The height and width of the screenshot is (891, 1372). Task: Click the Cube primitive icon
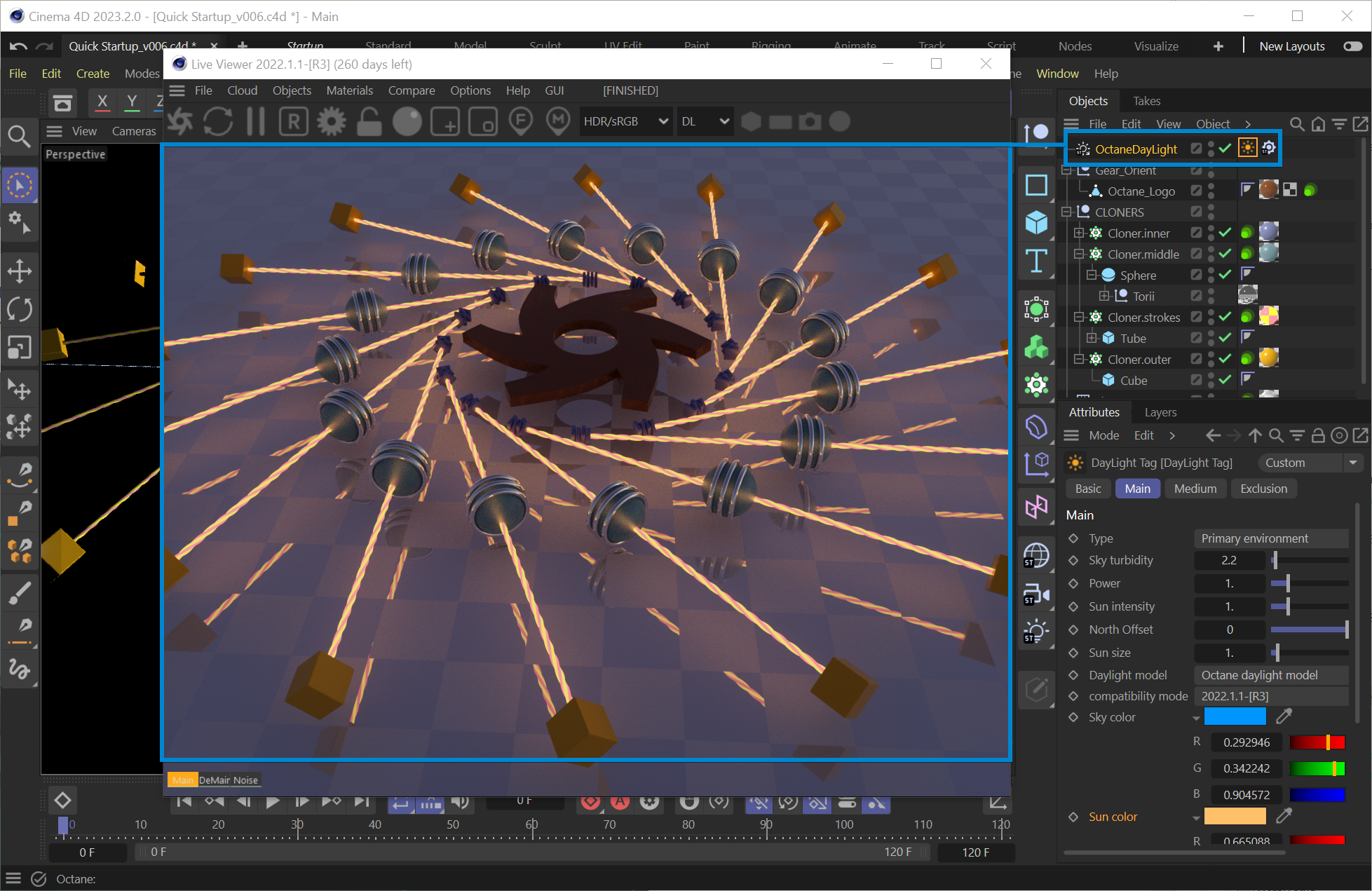pyautogui.click(x=1036, y=223)
